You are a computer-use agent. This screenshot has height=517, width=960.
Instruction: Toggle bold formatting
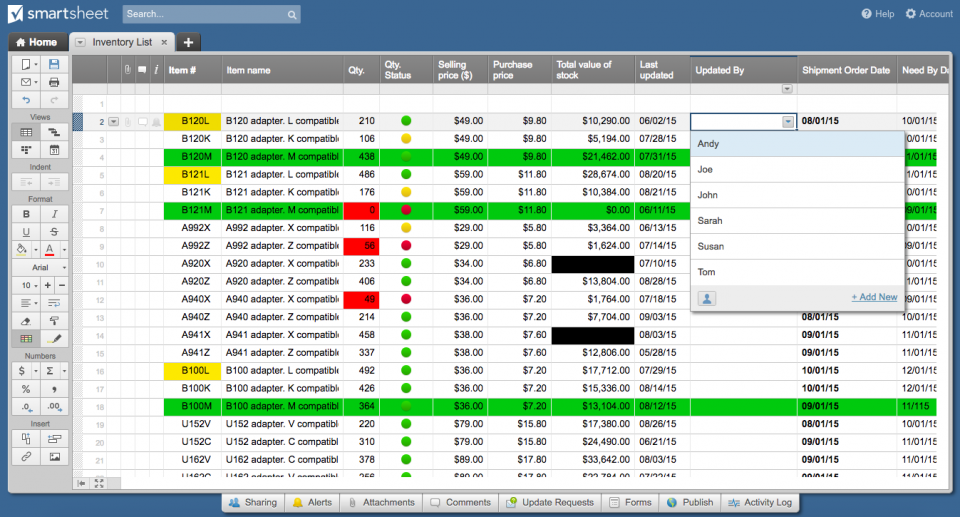(x=26, y=214)
